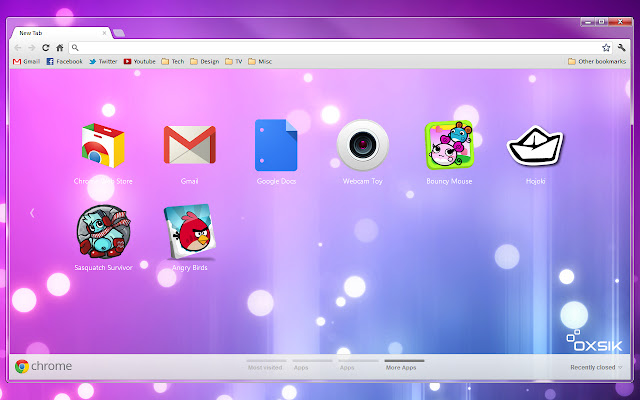Maximize the Chrome window

(x=602, y=22)
